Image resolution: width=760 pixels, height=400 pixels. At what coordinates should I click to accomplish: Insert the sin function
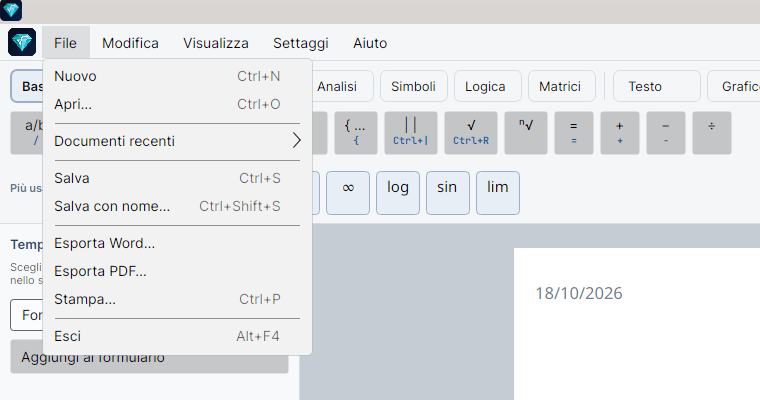448,192
